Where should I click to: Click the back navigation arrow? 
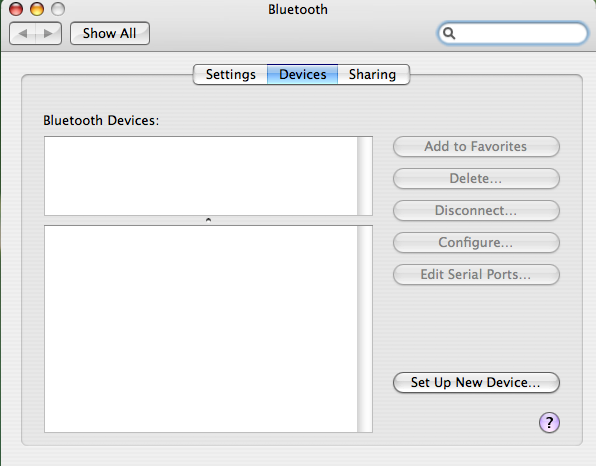pyautogui.click(x=22, y=33)
